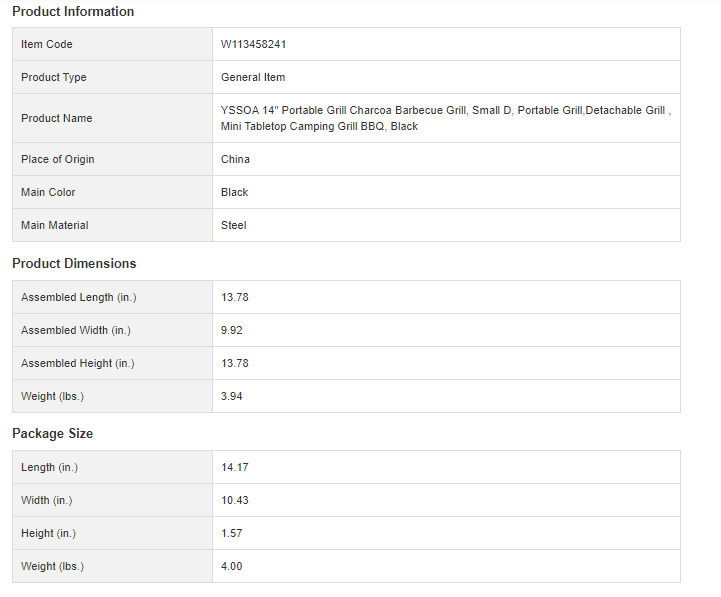
Task: Click the Package Size heading
Action: pos(52,434)
